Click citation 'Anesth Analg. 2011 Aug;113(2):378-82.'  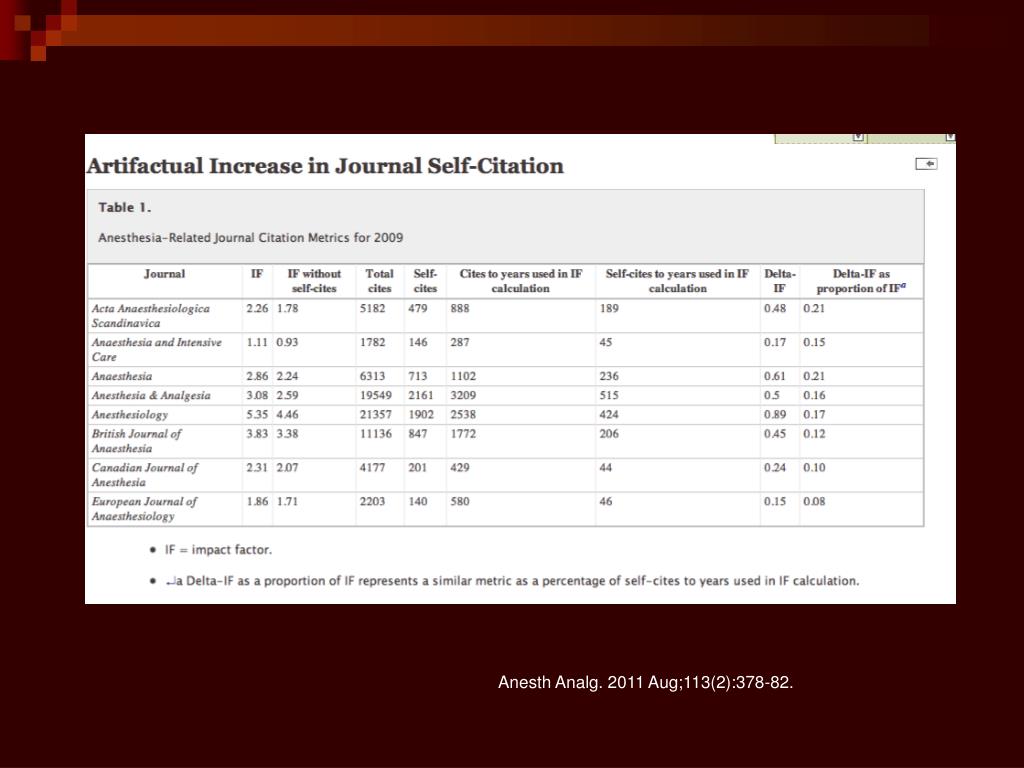(645, 682)
